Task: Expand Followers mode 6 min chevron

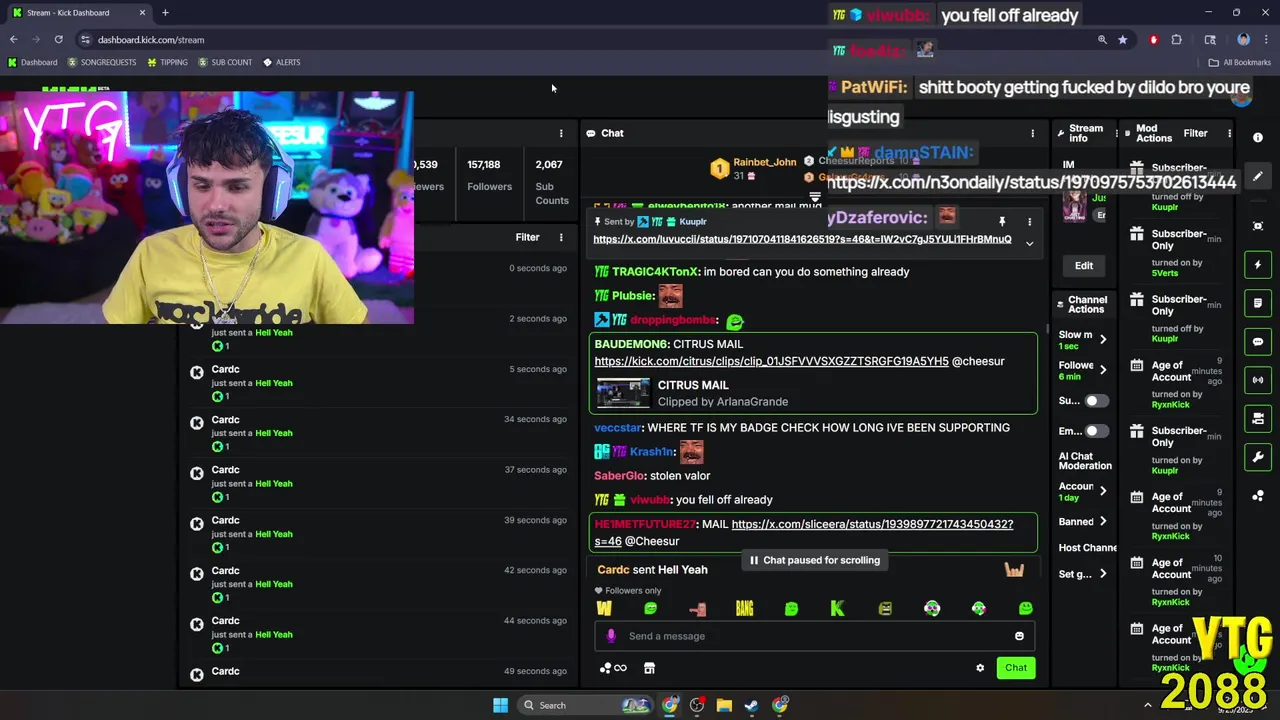Action: 1103,370
